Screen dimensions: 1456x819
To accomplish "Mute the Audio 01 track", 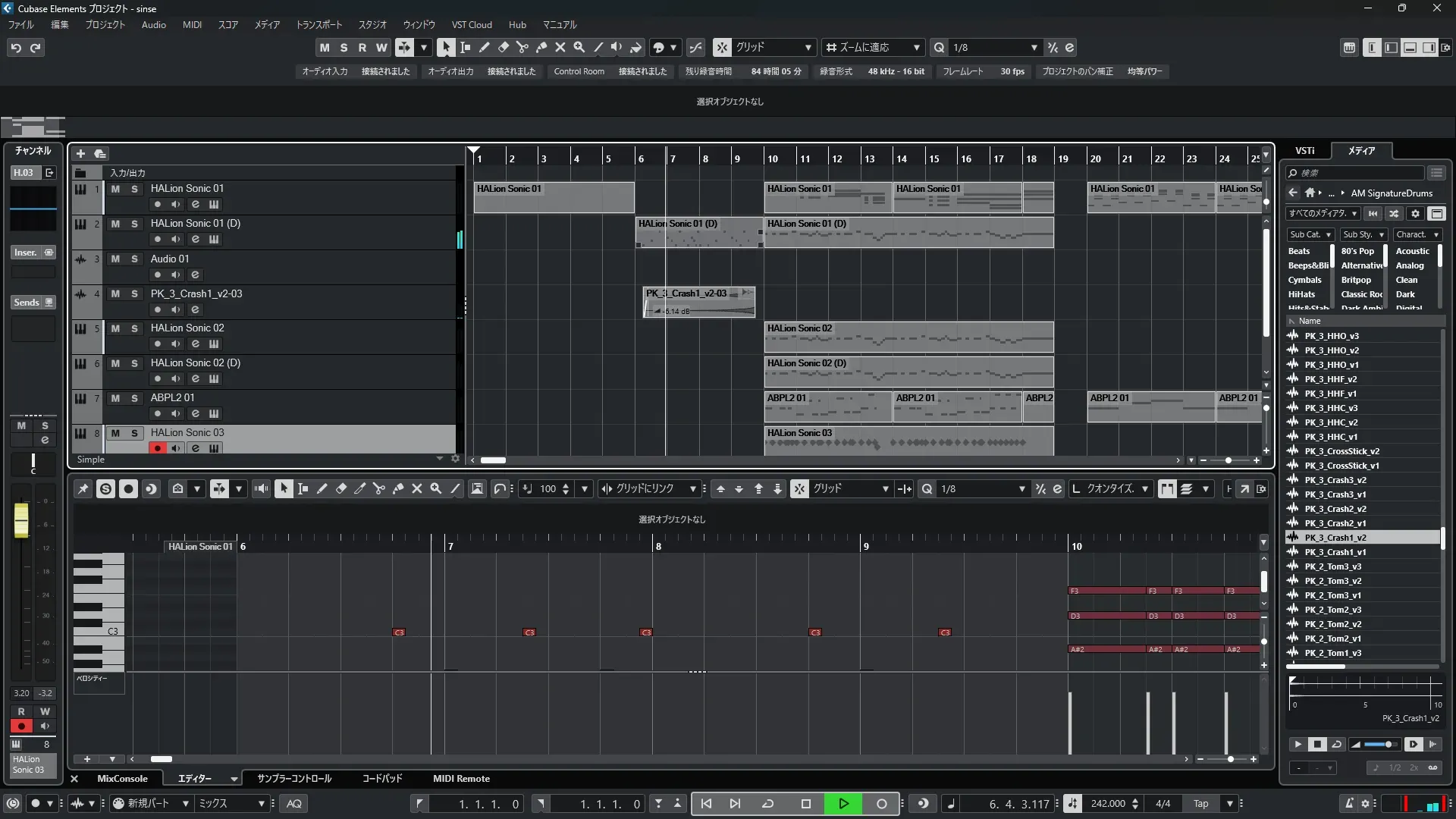I will [115, 259].
